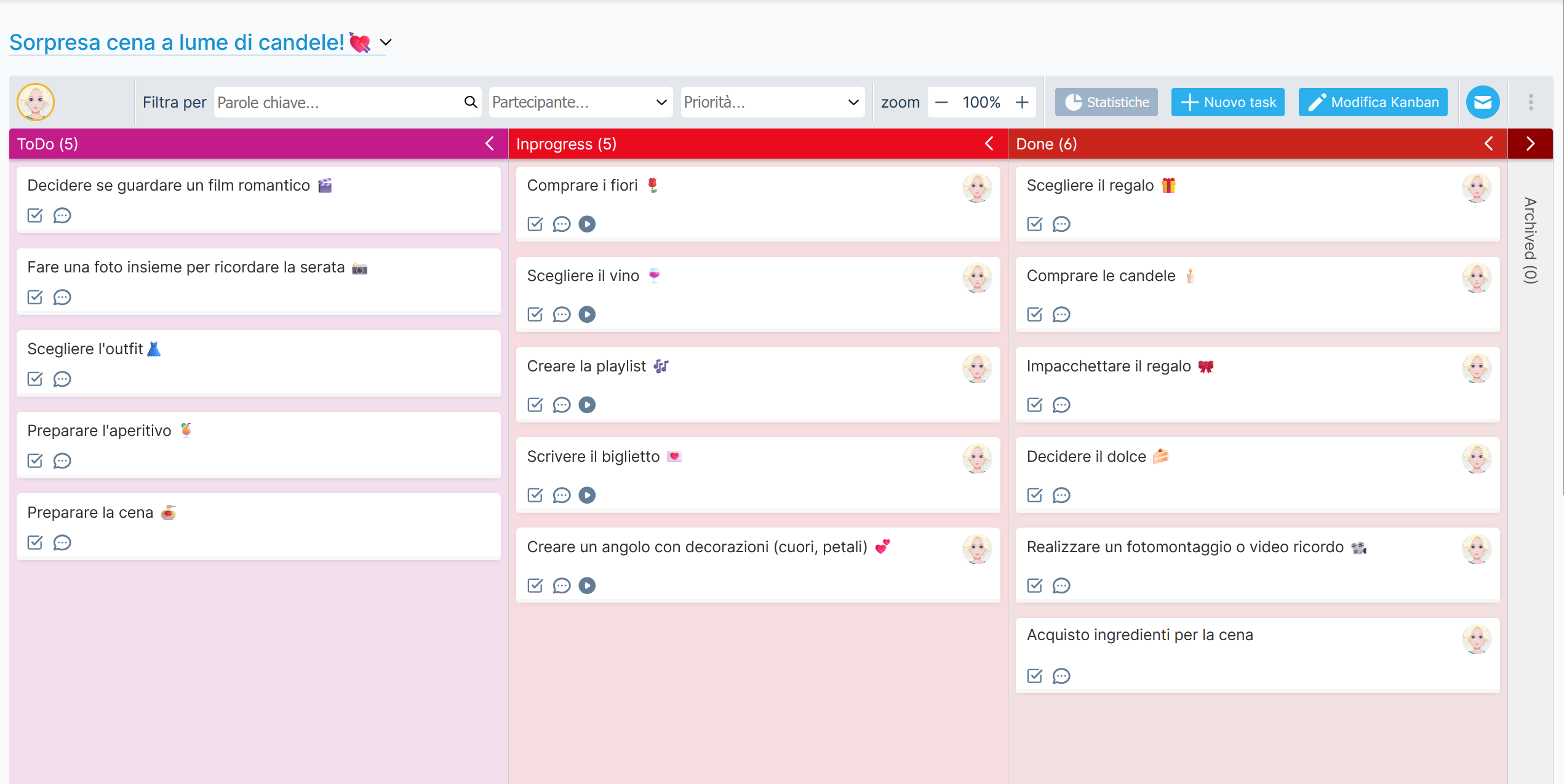This screenshot has width=1564, height=784.
Task: Check the checkbox on "Preparare la cena"
Action: pos(34,542)
